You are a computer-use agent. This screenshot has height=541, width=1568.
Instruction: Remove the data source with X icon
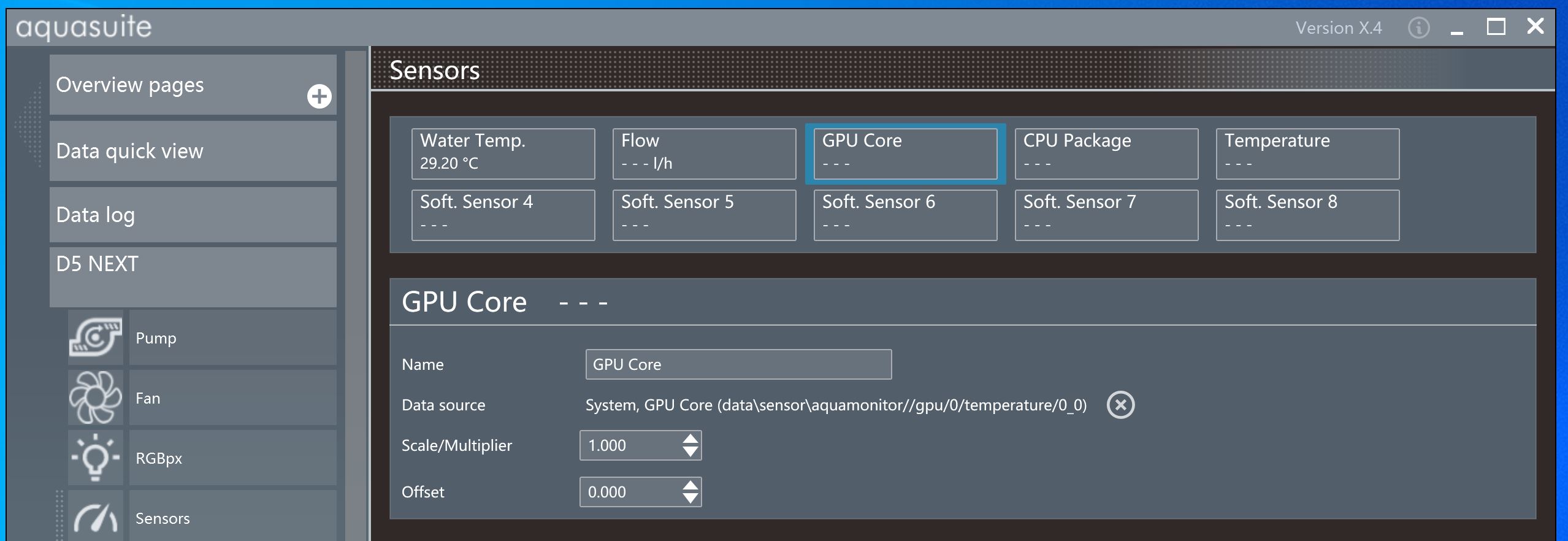[x=1120, y=405]
